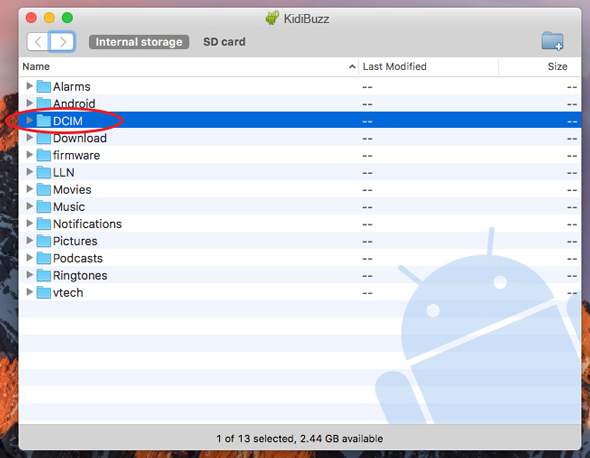Click the Music folder icon
Screen dimensions: 590x458
click(x=44, y=207)
